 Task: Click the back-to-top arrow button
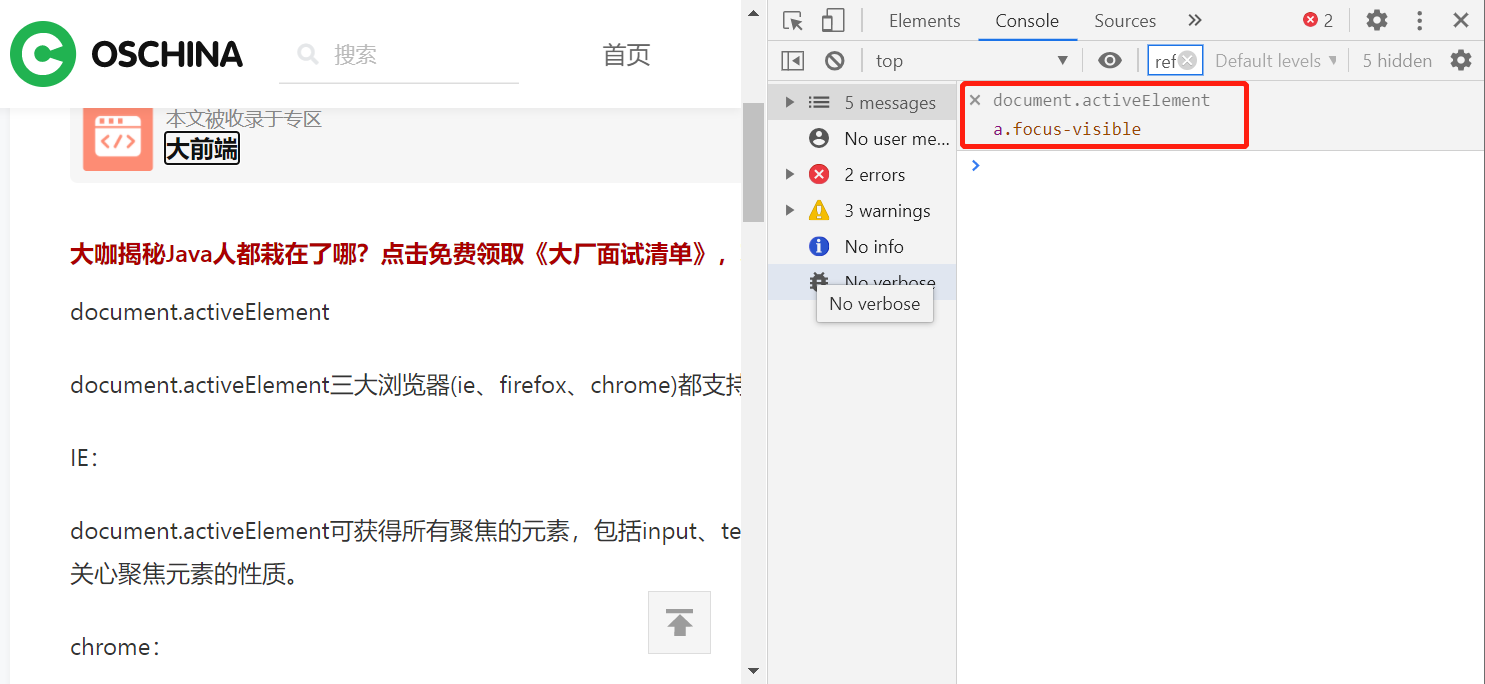click(679, 622)
